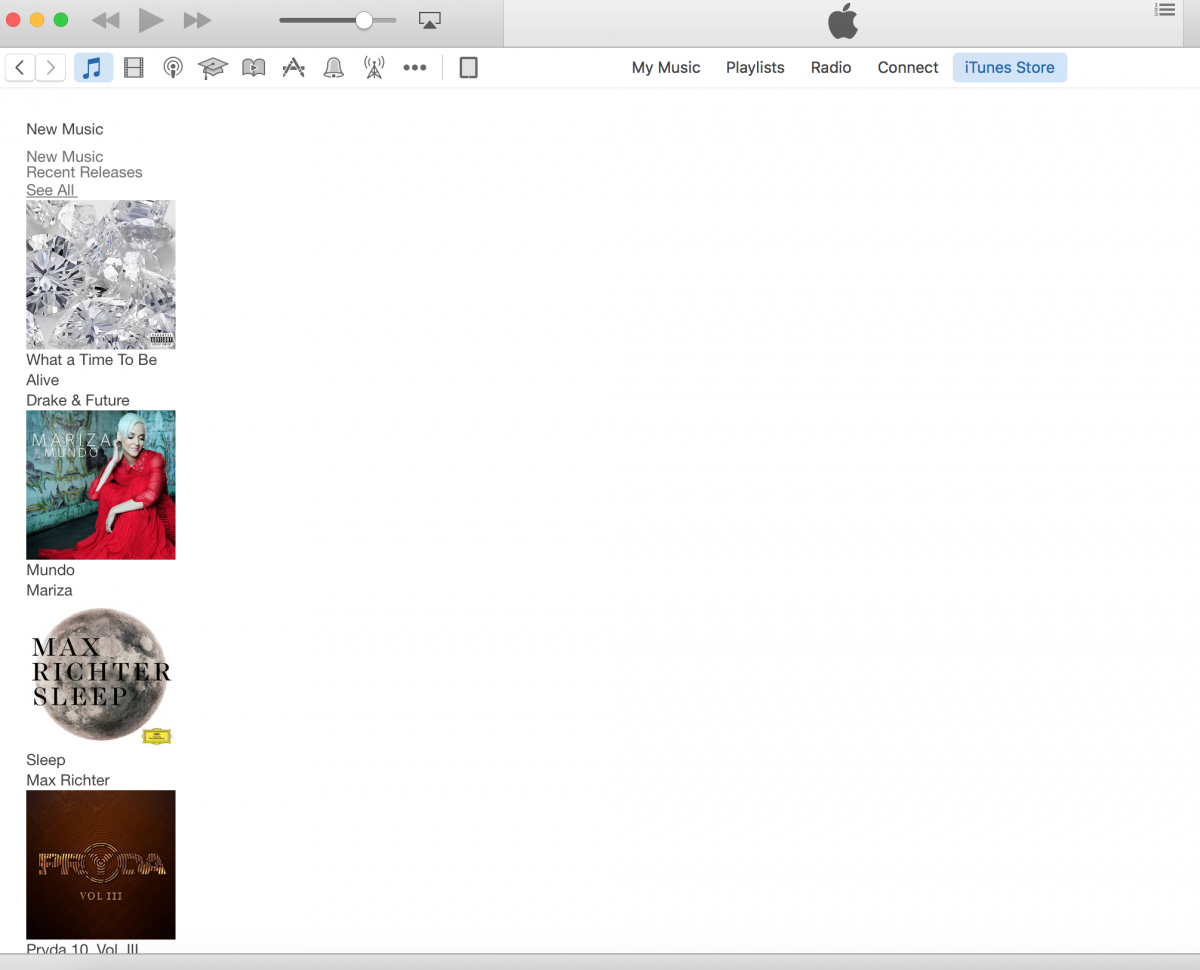Open the Mundo album title link
Image resolution: width=1200 pixels, height=970 pixels.
(x=50, y=570)
